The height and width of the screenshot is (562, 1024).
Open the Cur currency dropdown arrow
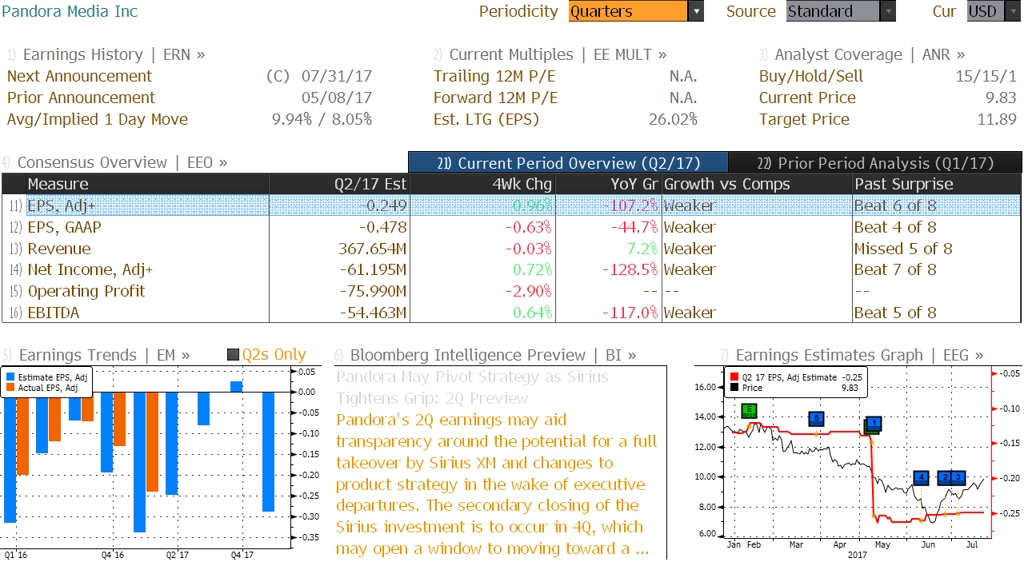click(x=1013, y=11)
